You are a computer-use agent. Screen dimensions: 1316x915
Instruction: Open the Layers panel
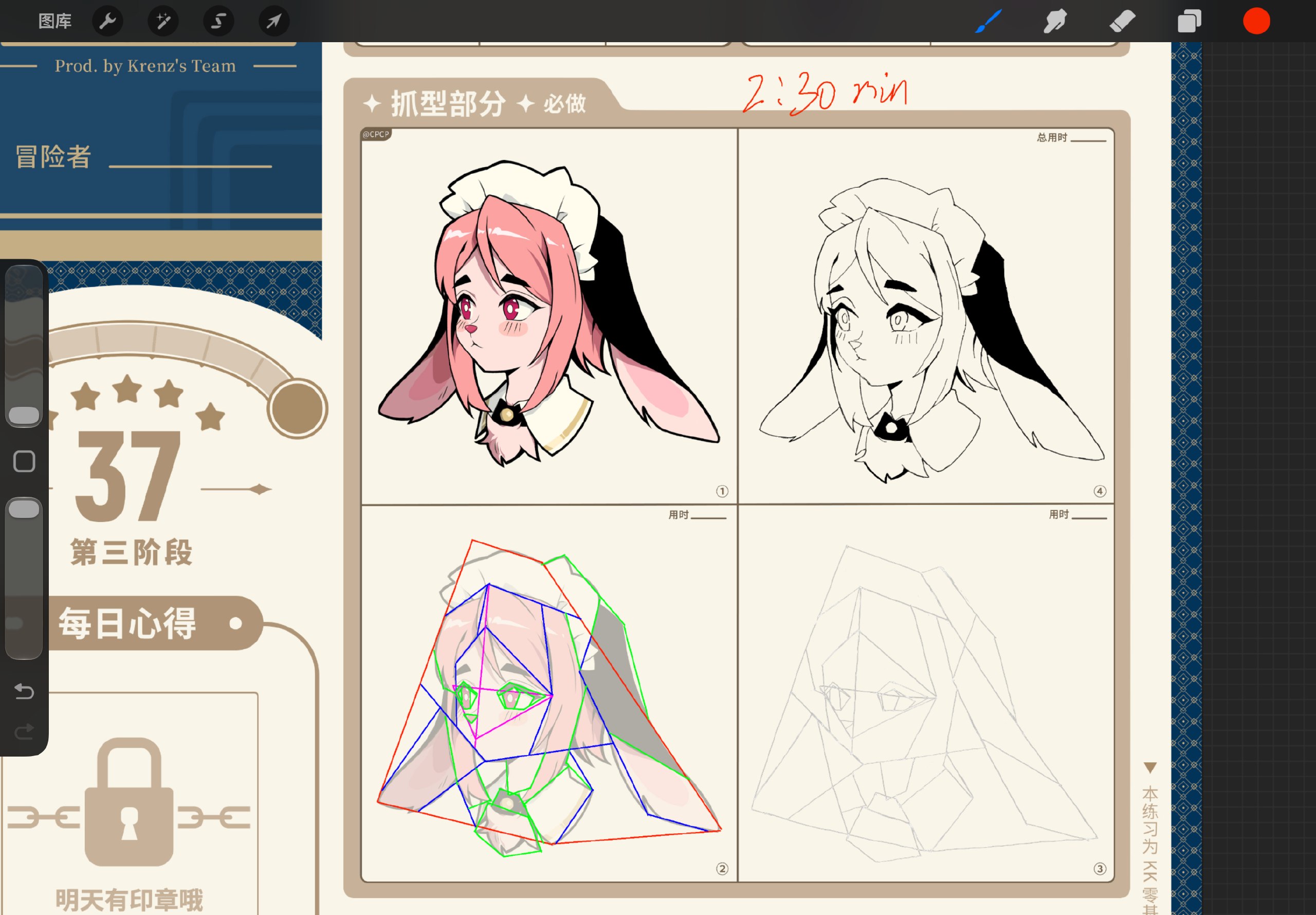tap(1190, 21)
